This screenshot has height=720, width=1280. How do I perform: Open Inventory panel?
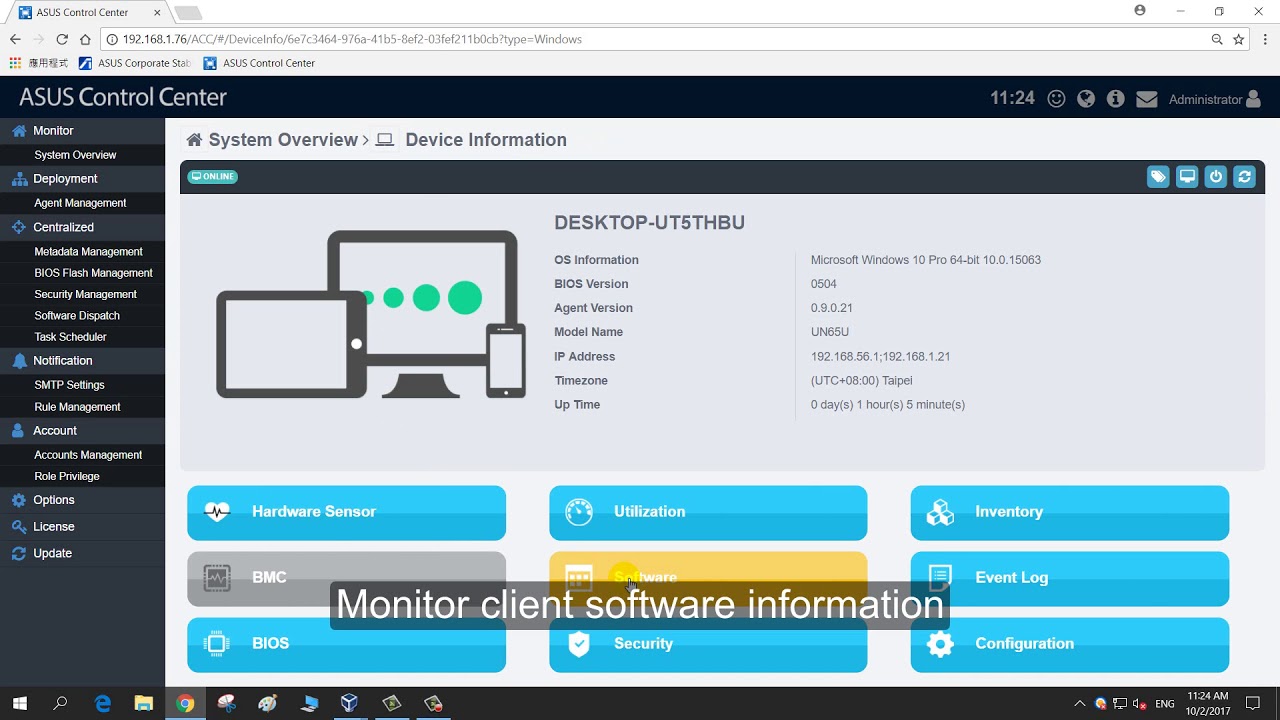1070,512
